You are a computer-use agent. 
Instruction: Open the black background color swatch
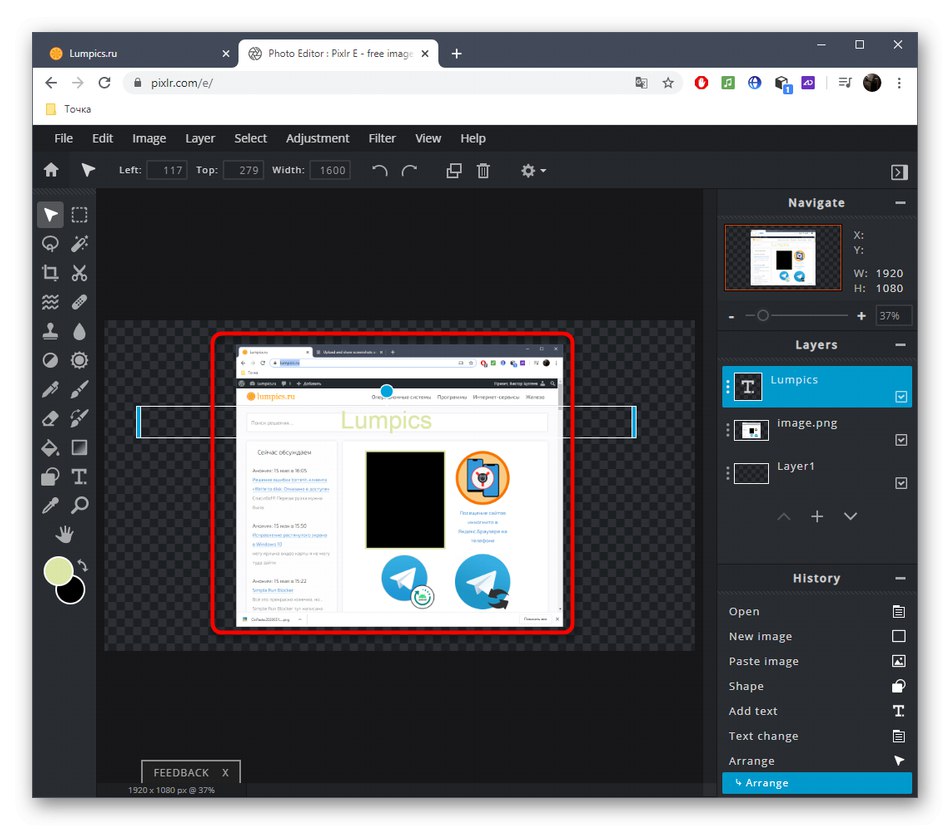point(73,592)
